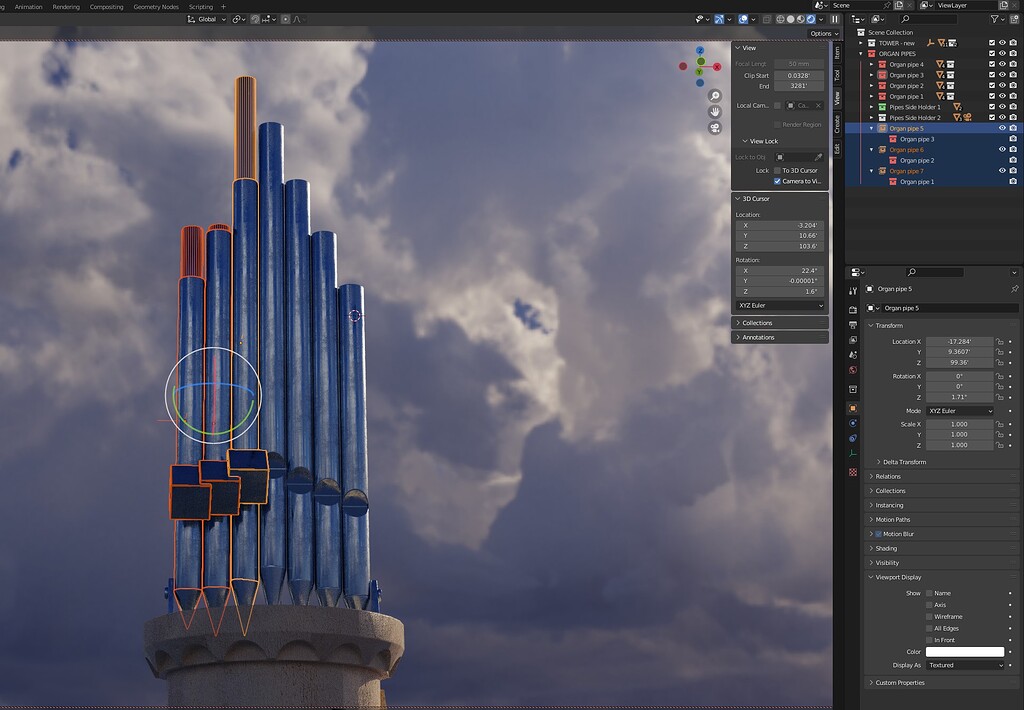Screen dimensions: 1024x710
Task: Switch to the Rendering workspace tab
Action: (x=66, y=7)
